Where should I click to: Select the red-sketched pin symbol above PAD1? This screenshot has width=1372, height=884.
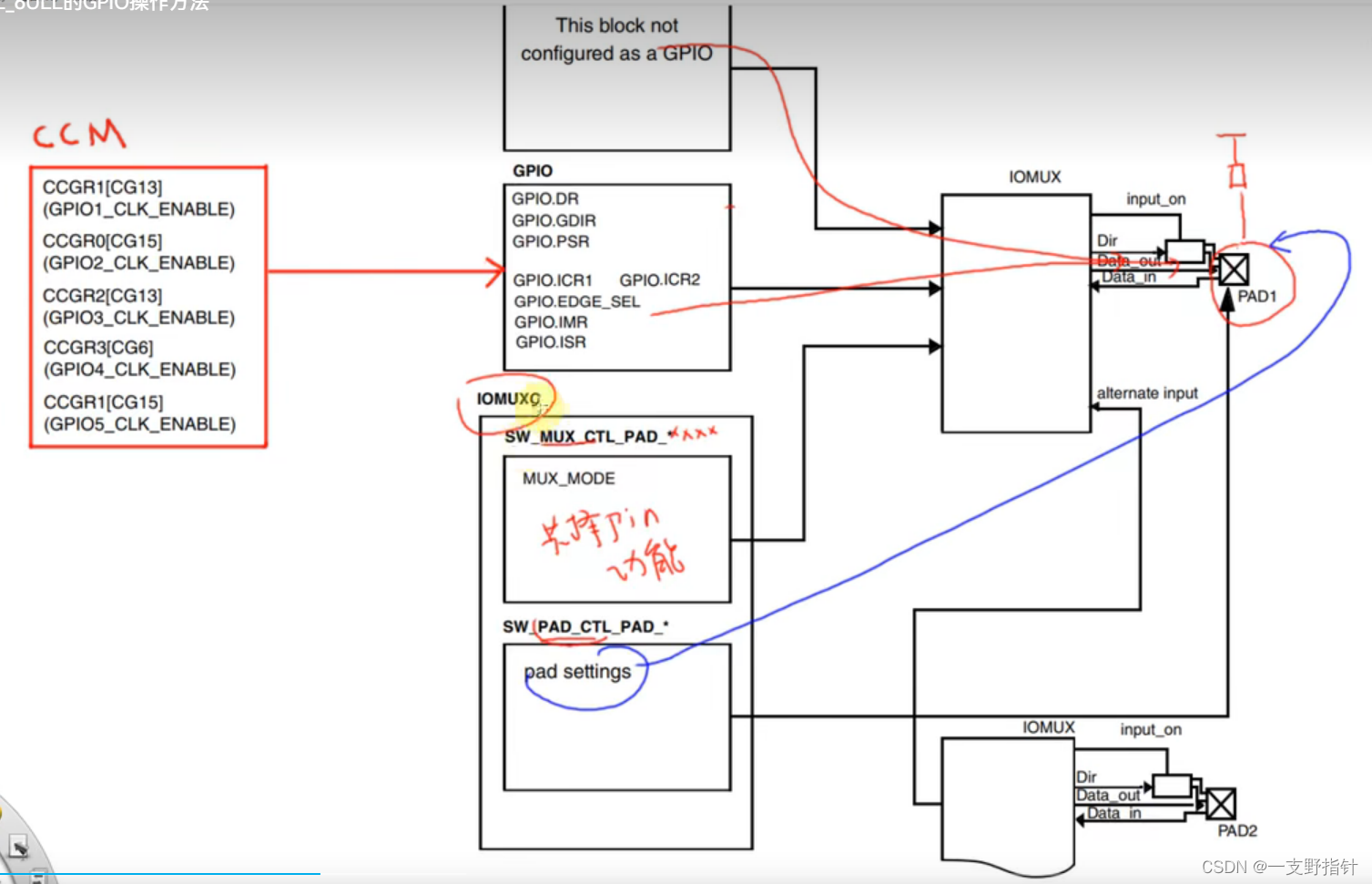point(1236,150)
